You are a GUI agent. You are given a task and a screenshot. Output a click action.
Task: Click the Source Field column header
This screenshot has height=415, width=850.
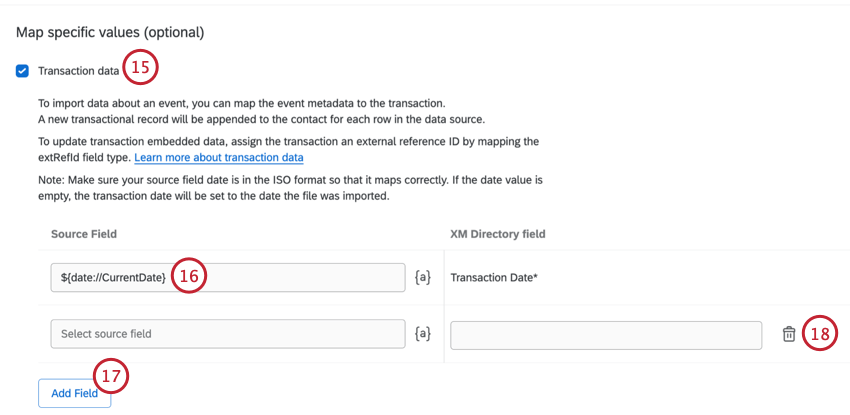pyautogui.click(x=84, y=234)
